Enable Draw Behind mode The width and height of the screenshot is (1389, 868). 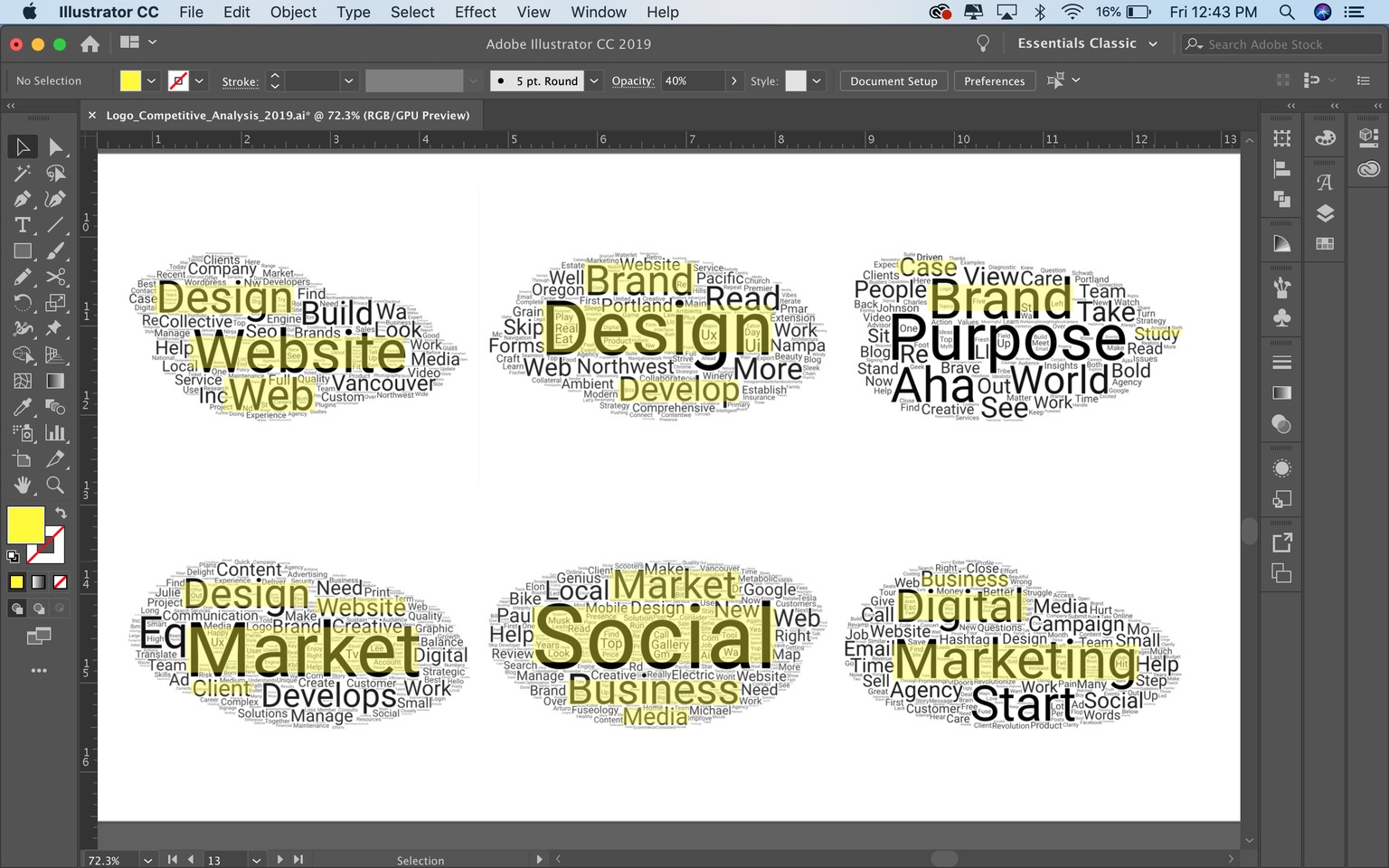coord(38,609)
